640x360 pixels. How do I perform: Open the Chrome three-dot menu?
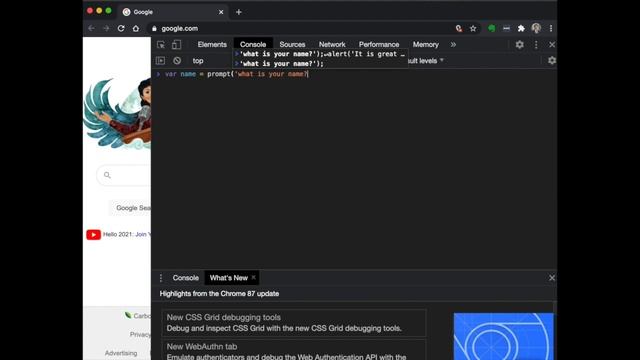point(551,28)
